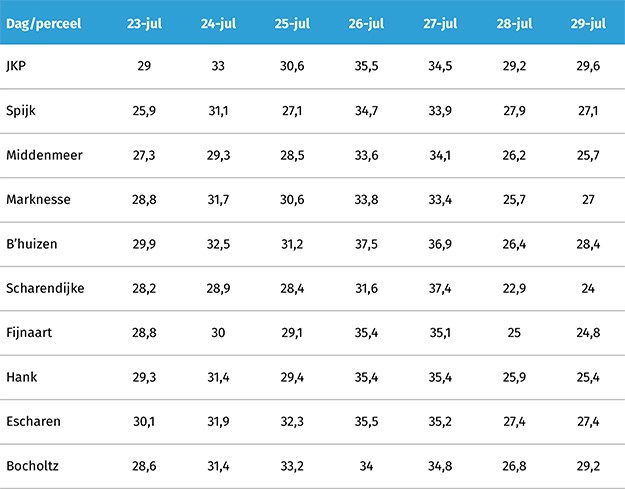Click the Escharen row label
The width and height of the screenshot is (625, 489).
[x=32, y=421]
